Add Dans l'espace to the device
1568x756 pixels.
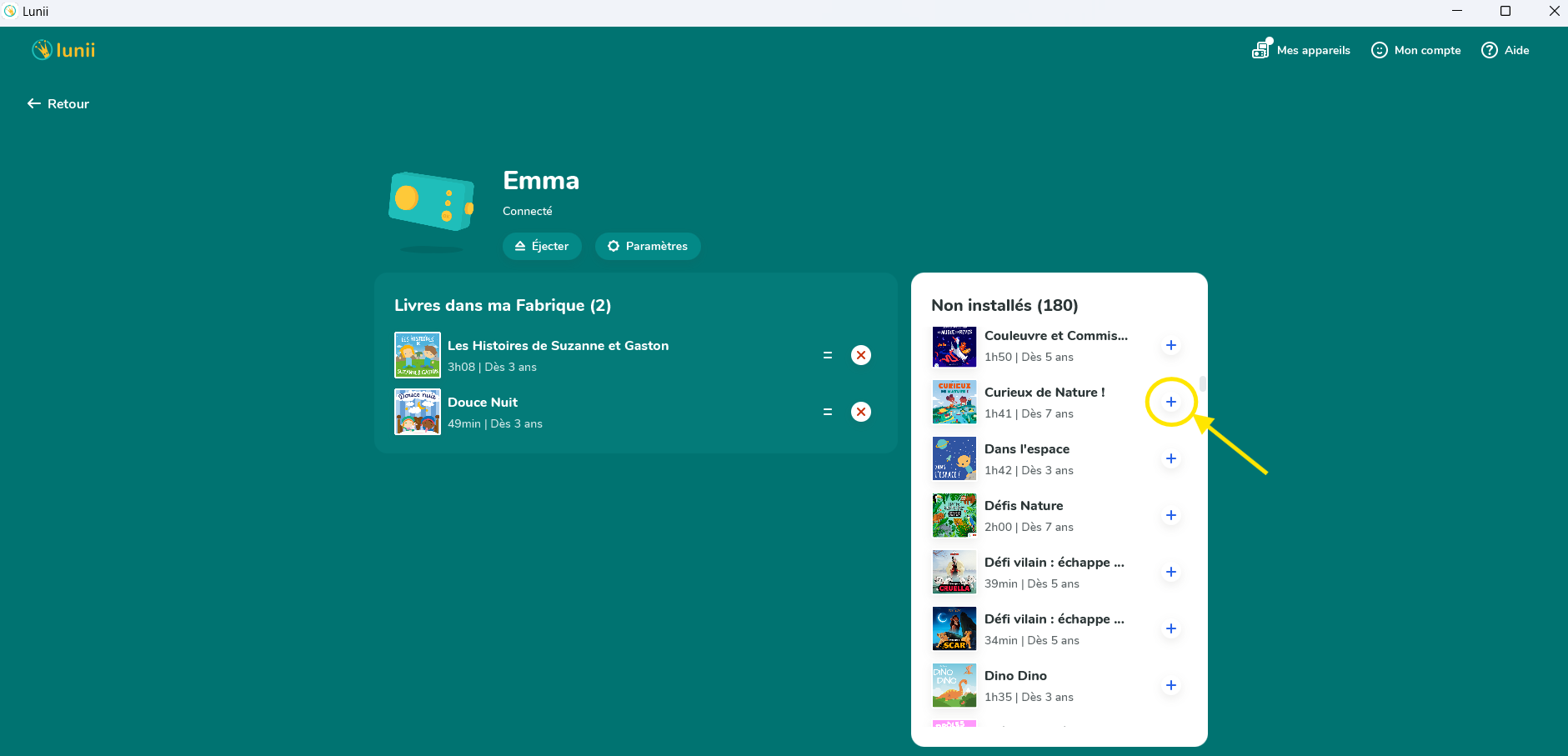(x=1171, y=458)
